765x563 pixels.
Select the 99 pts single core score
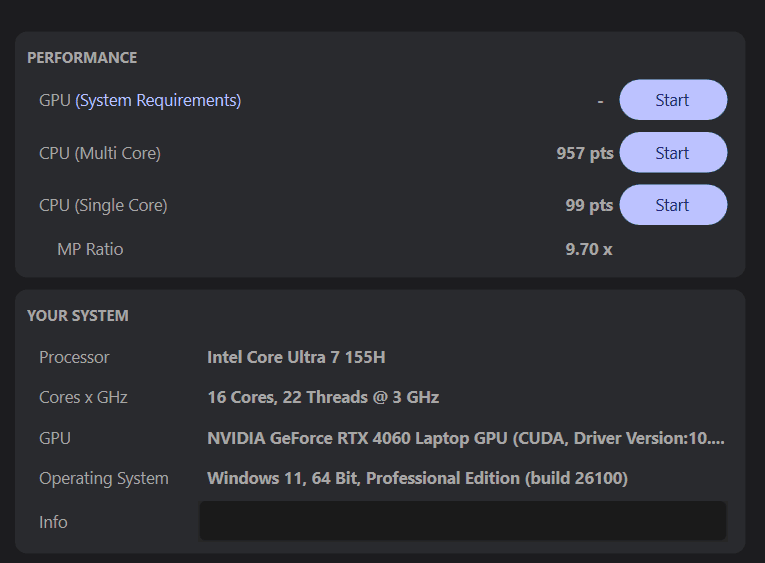coord(589,205)
